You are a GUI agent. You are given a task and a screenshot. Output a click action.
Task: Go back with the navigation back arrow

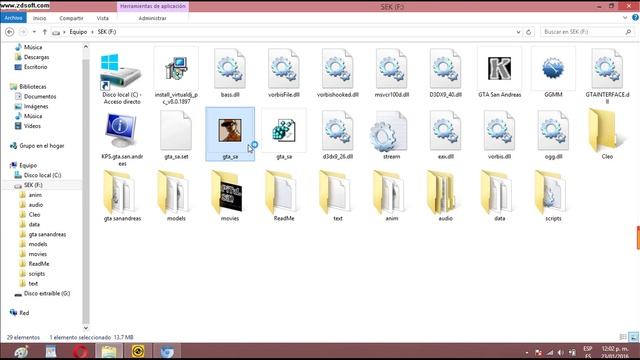click(9, 32)
